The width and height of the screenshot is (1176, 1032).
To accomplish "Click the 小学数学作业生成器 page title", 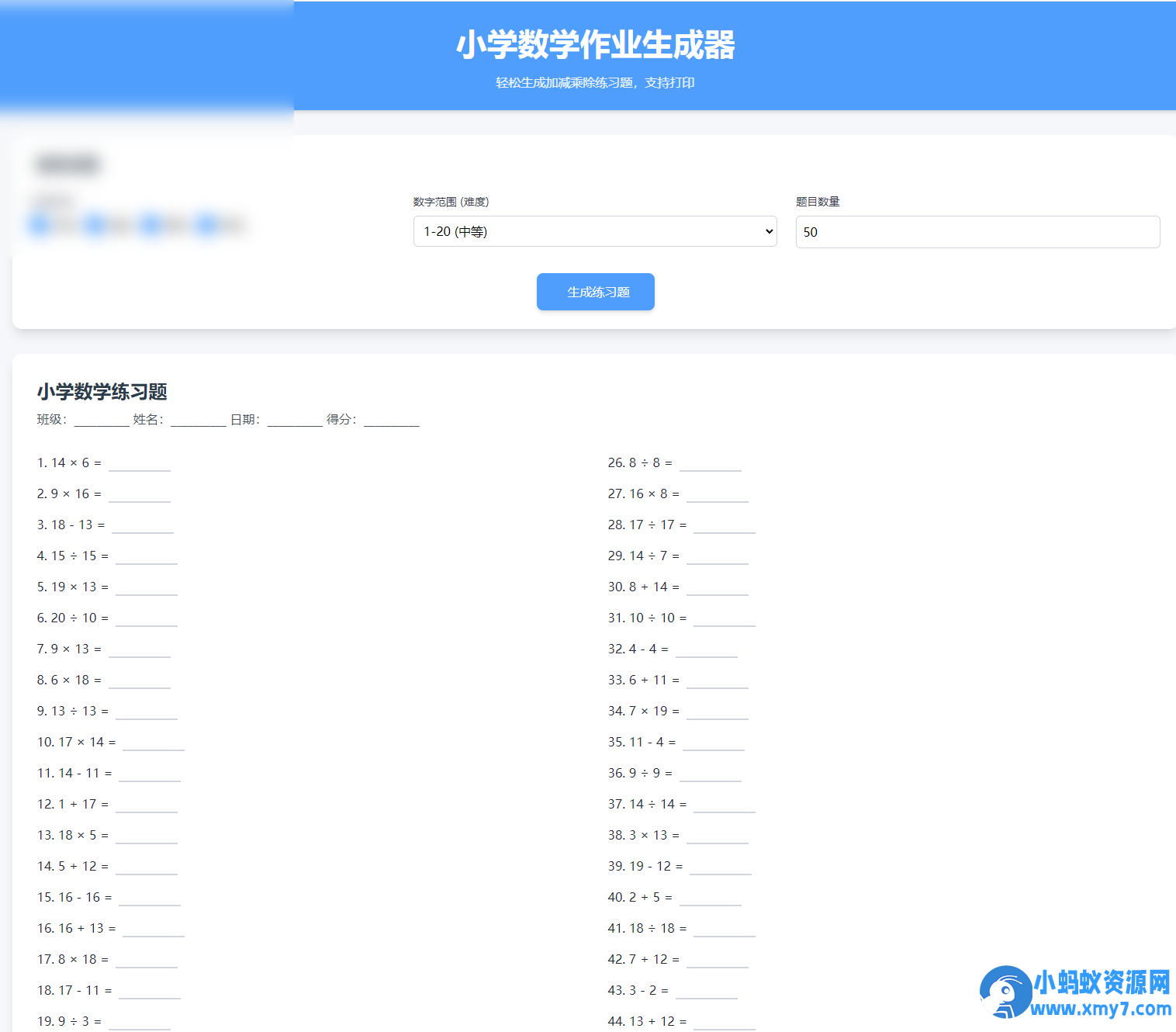I will pyautogui.click(x=595, y=45).
